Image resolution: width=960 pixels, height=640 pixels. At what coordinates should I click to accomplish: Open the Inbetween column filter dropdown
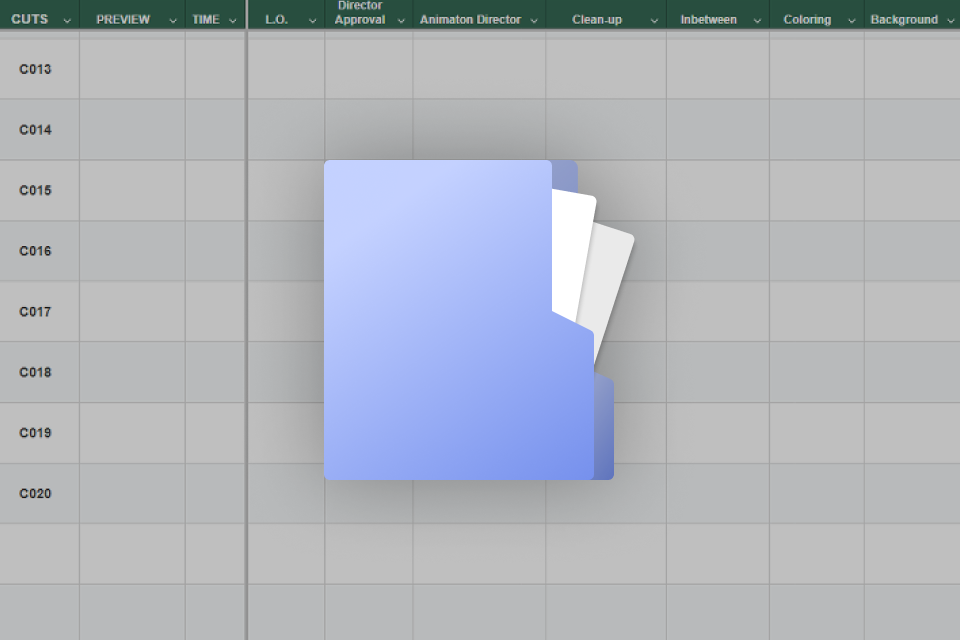point(757,20)
